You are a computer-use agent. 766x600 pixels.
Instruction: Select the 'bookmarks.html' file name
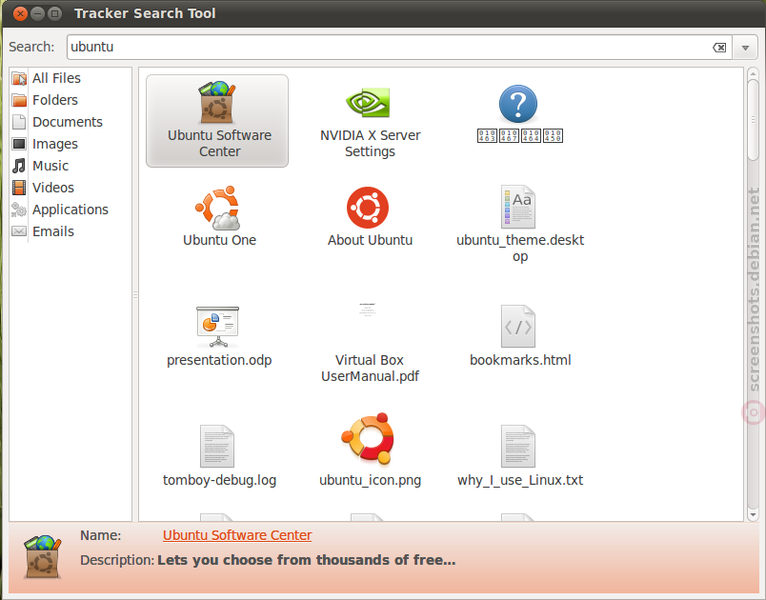click(x=520, y=360)
